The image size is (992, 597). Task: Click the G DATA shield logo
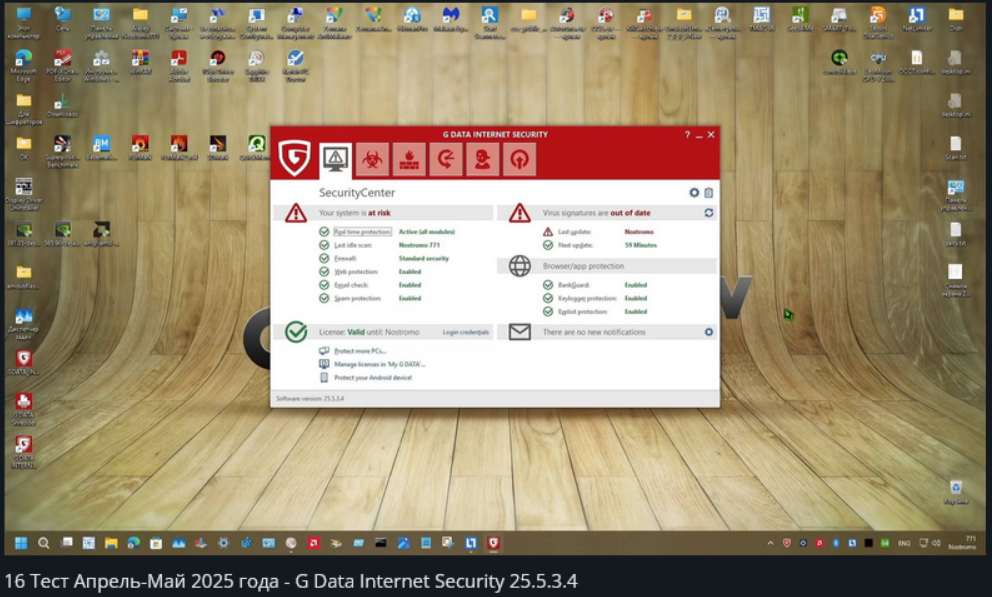click(294, 158)
